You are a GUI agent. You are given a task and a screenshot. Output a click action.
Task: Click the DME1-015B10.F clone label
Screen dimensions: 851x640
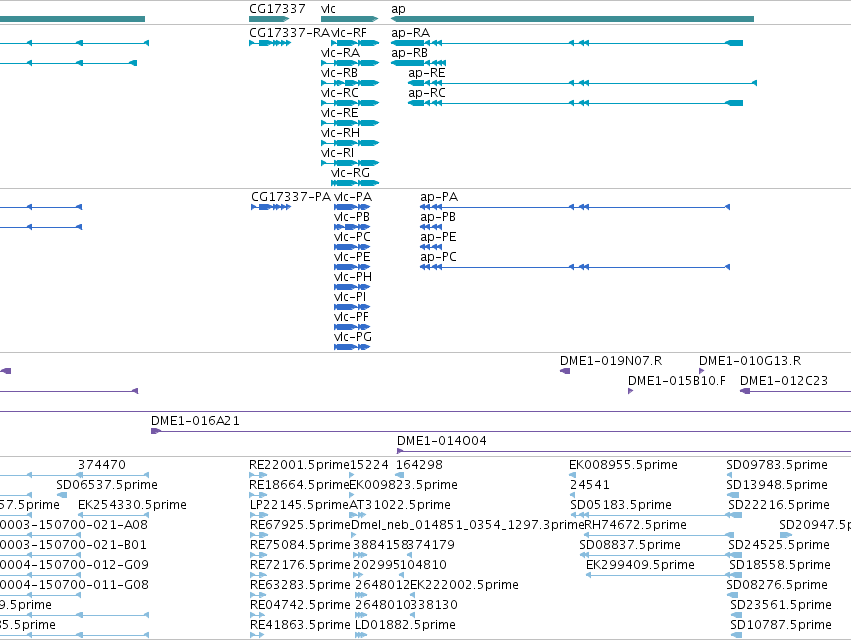677,381
